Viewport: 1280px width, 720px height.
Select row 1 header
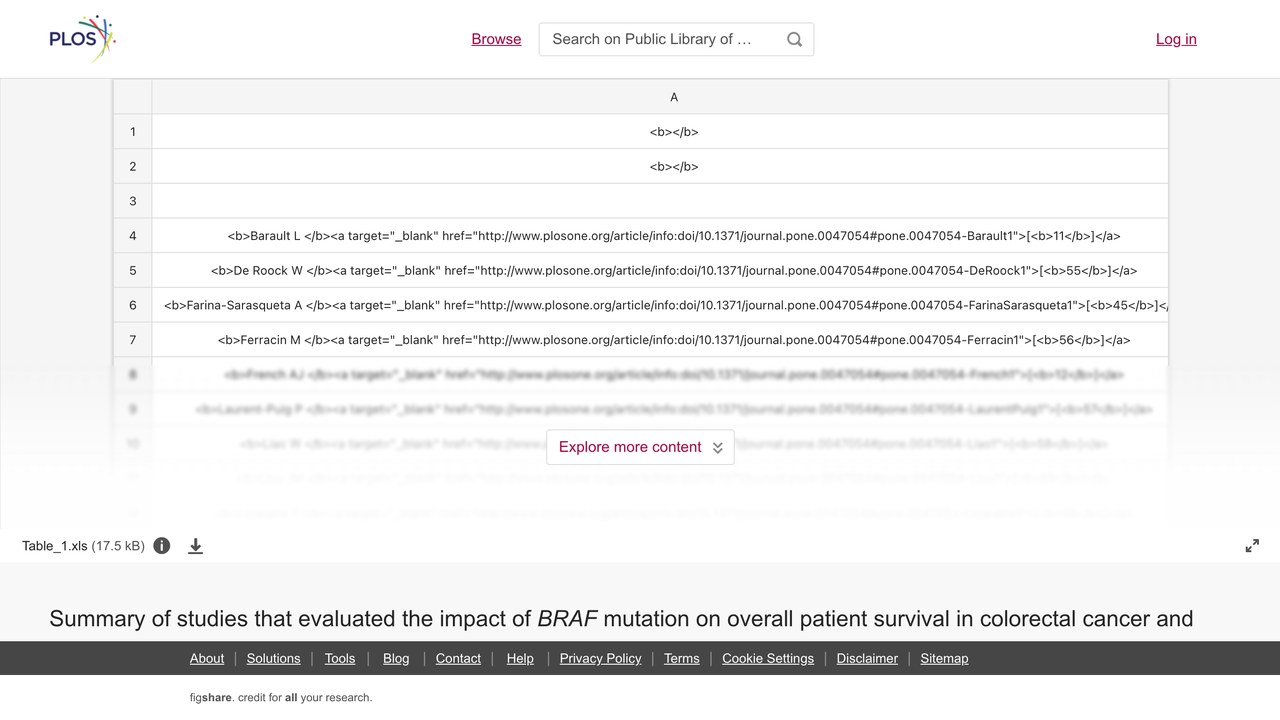coord(132,132)
